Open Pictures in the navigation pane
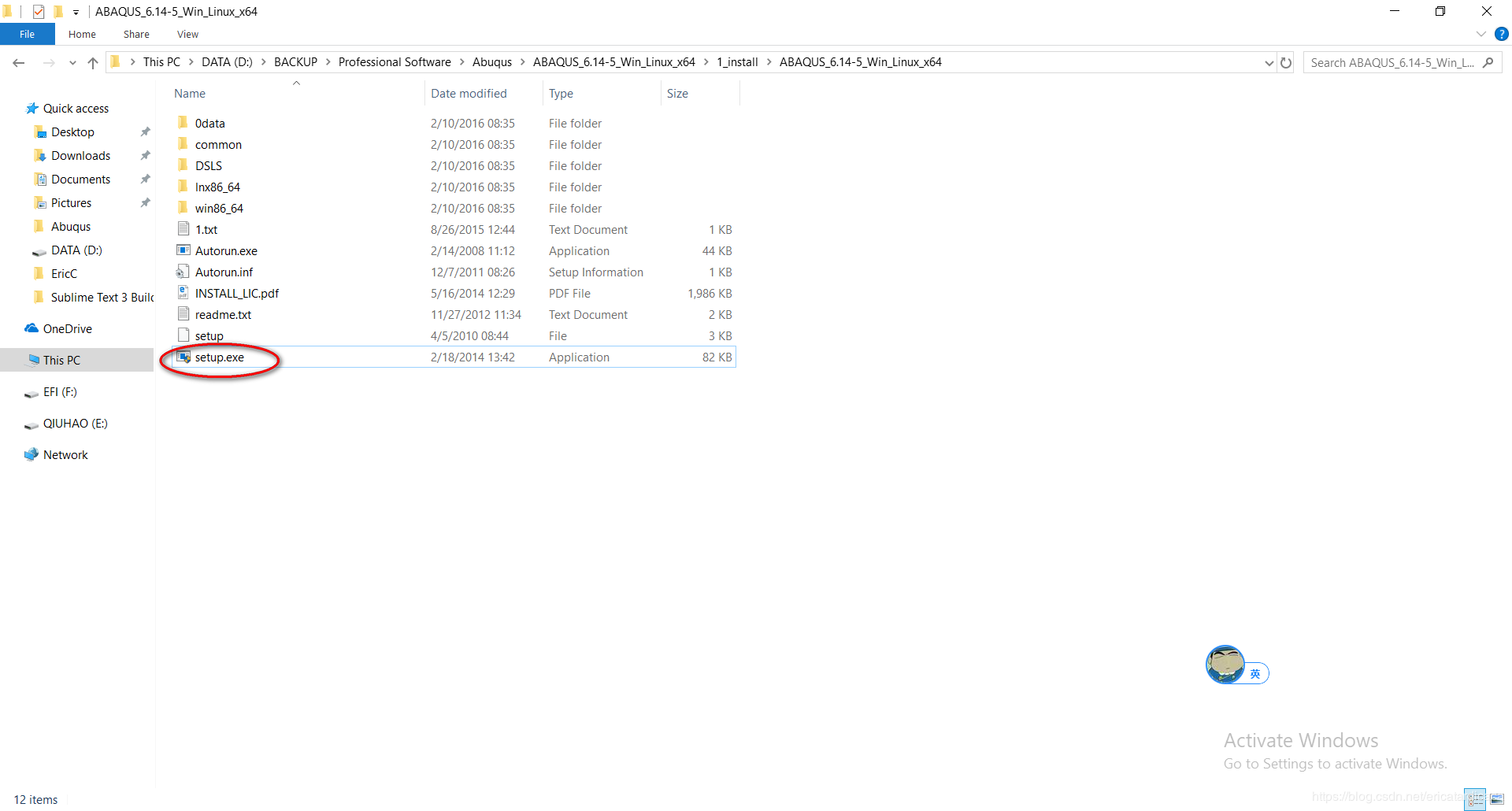 click(71, 202)
